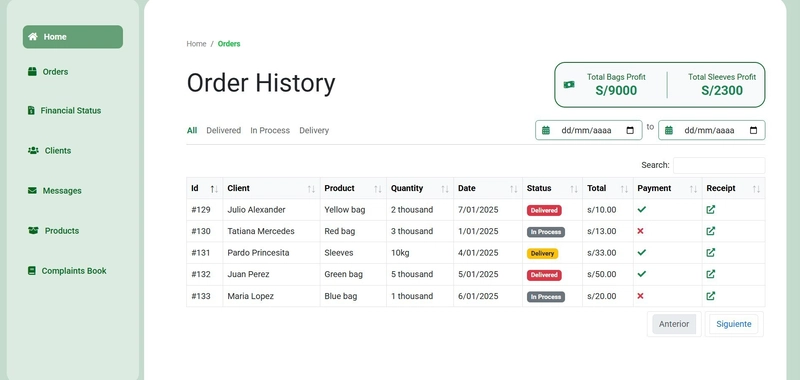This screenshot has height=380, width=800.
Task: Click the Financial Status document icon
Action: (31, 110)
